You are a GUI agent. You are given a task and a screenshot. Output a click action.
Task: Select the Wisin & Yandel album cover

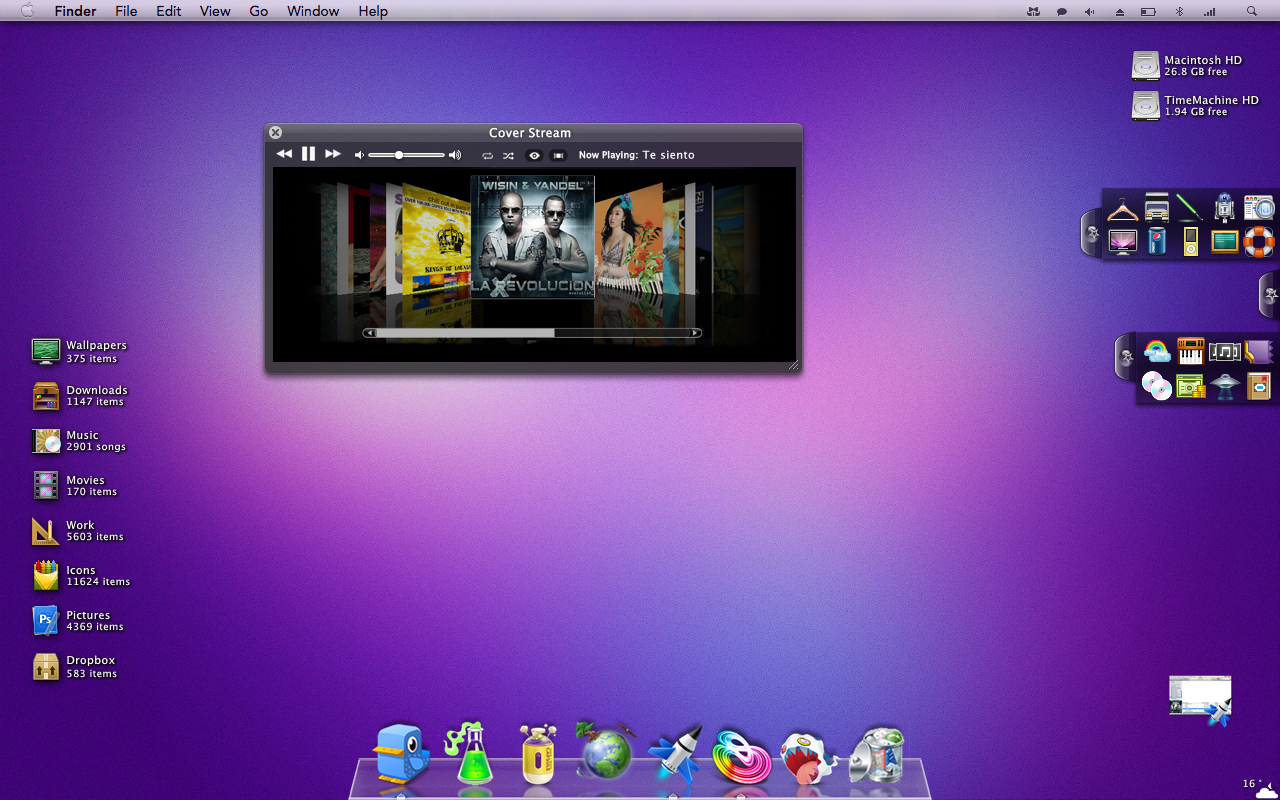click(533, 237)
